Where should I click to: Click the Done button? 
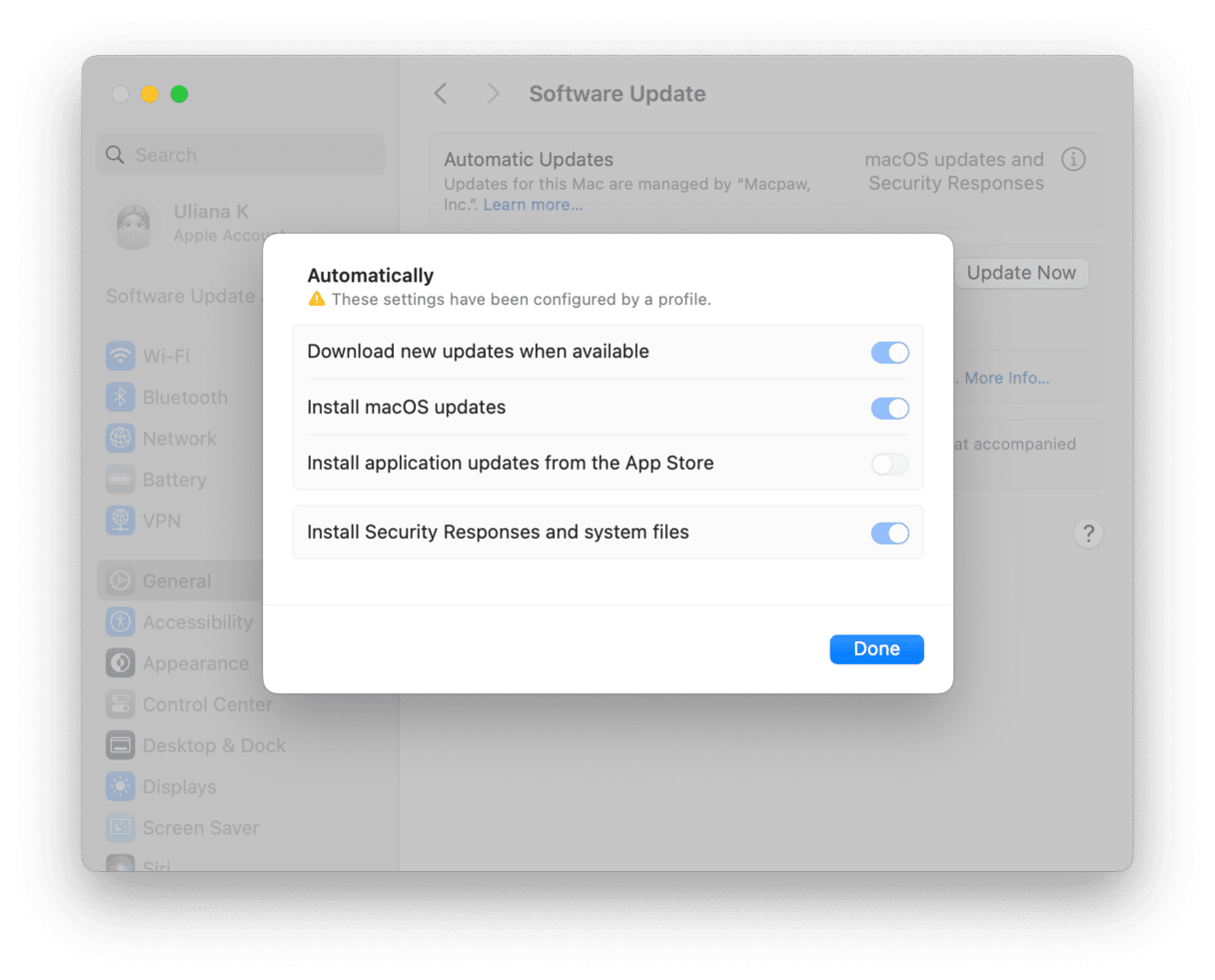coord(876,649)
